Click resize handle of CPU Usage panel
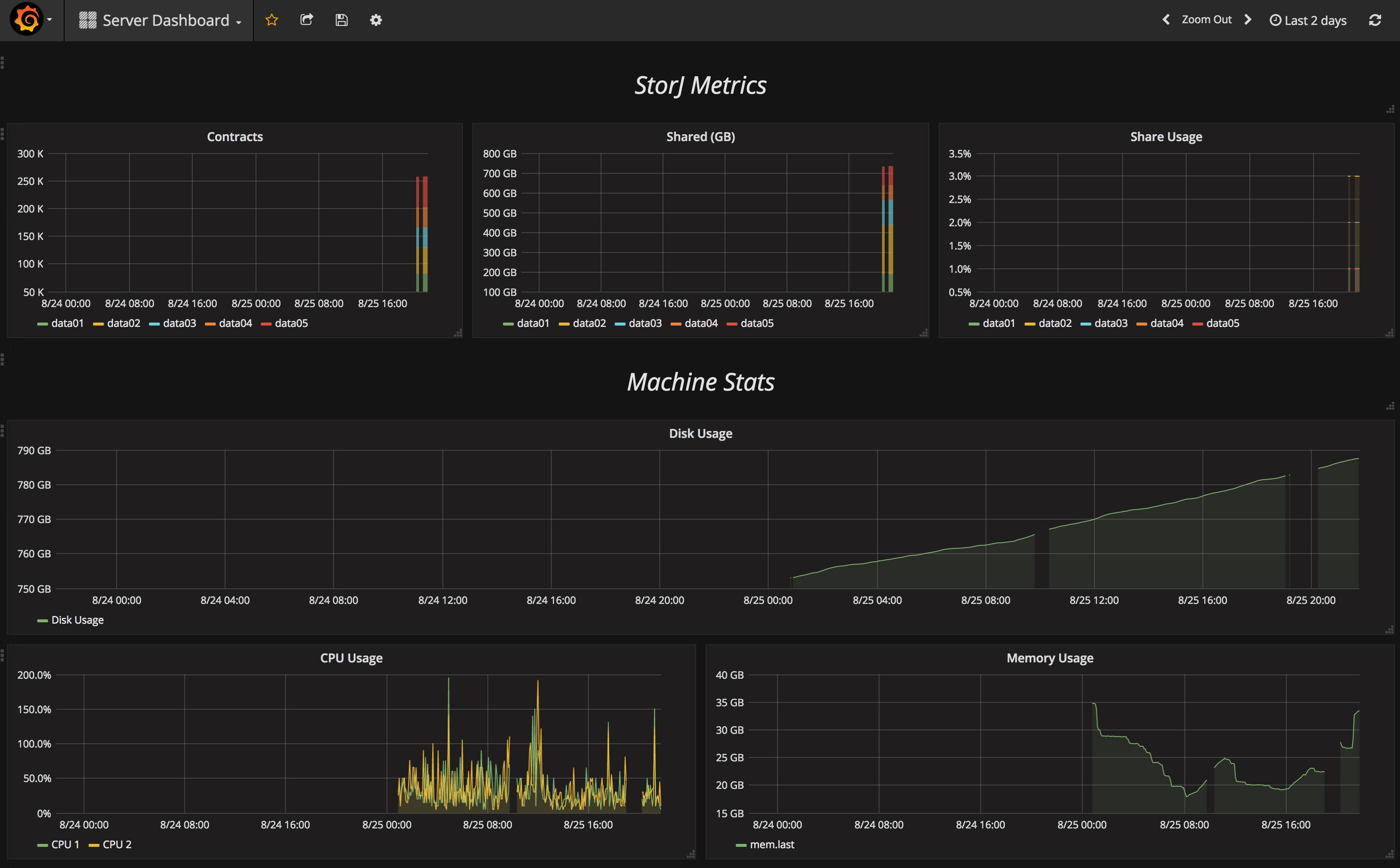The image size is (1400, 868). (x=691, y=854)
